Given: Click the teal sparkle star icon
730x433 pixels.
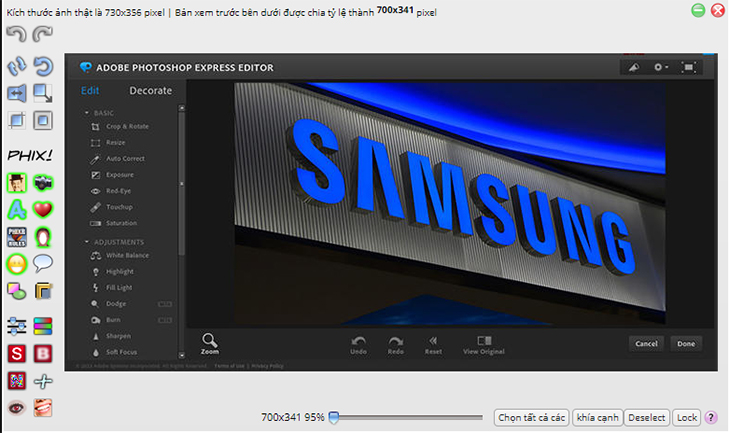Looking at the screenshot, I should coord(43,381).
